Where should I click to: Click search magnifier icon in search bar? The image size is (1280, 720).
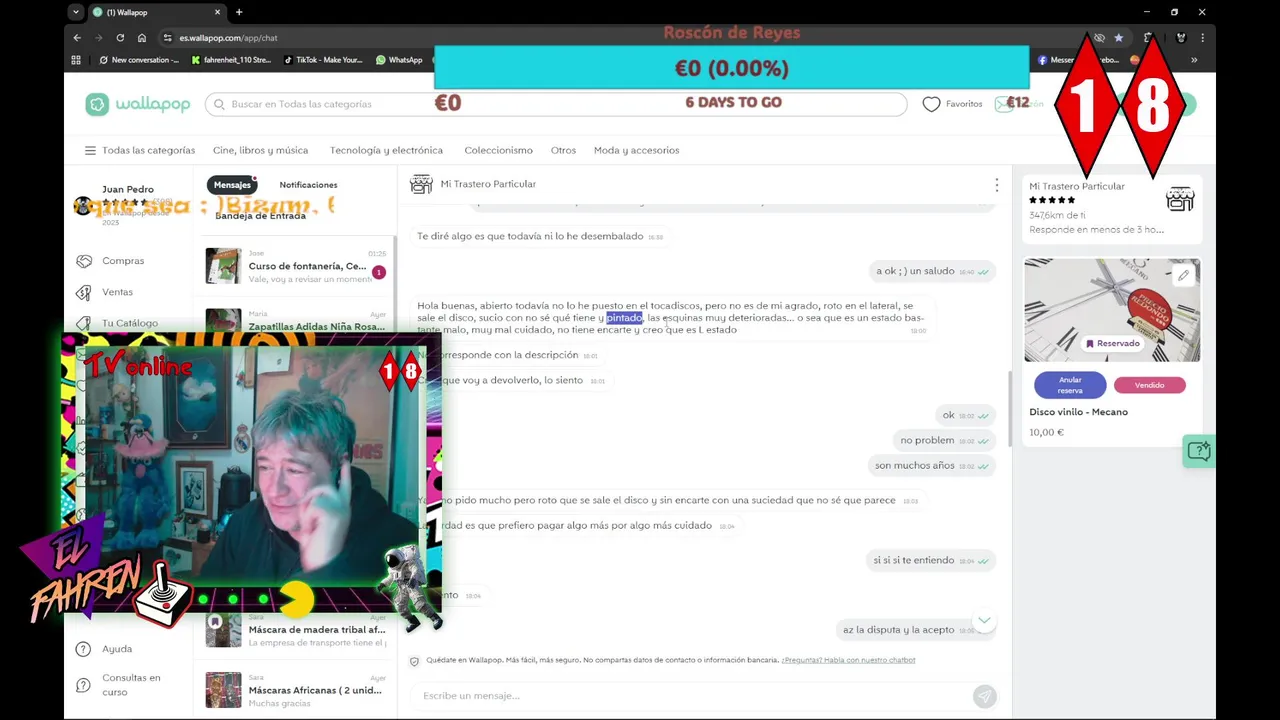[x=219, y=104]
